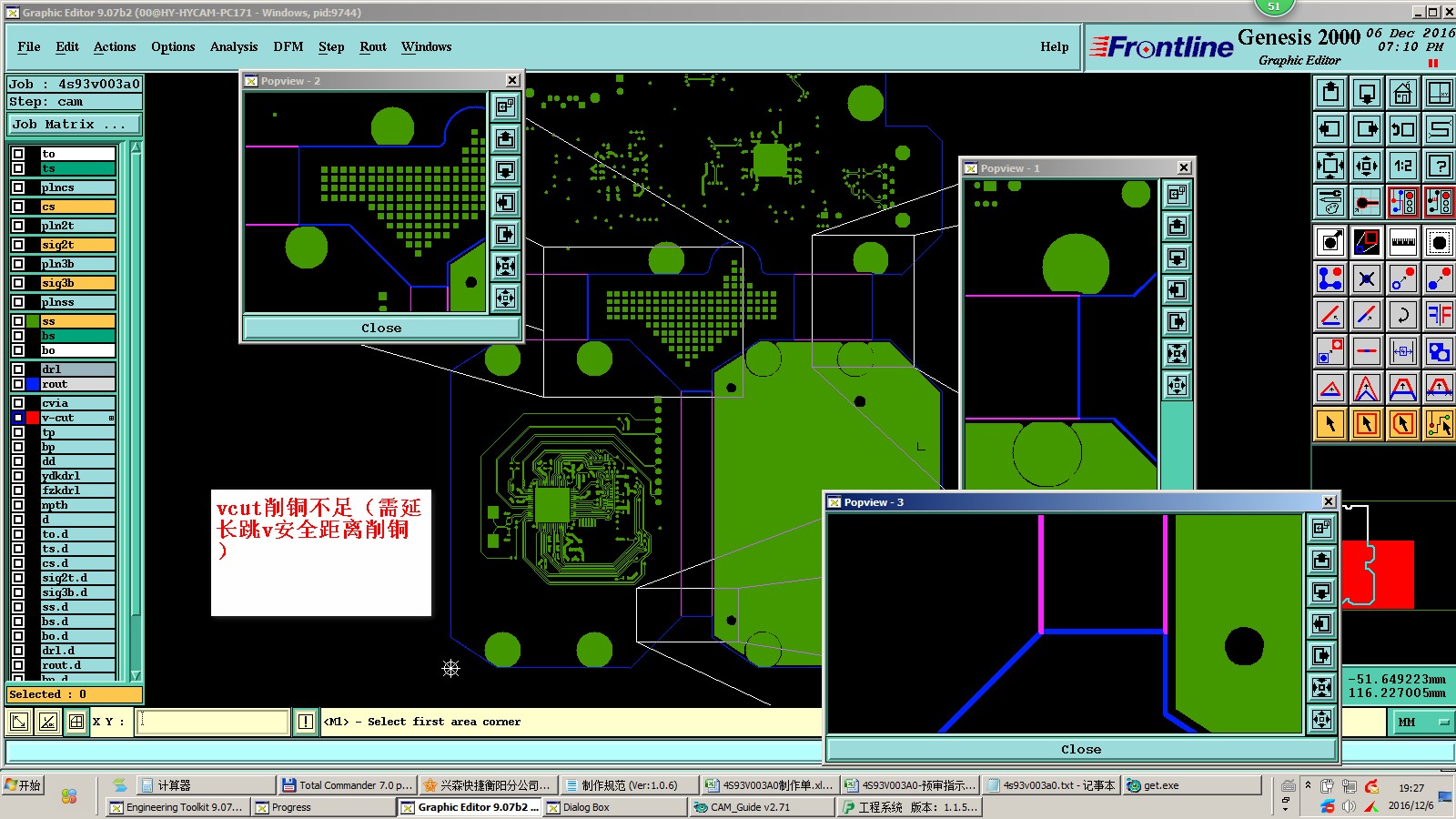Switch to Total Commander taskbar window
Image resolution: width=1456 pixels, height=819 pixels.
pyautogui.click(x=347, y=785)
